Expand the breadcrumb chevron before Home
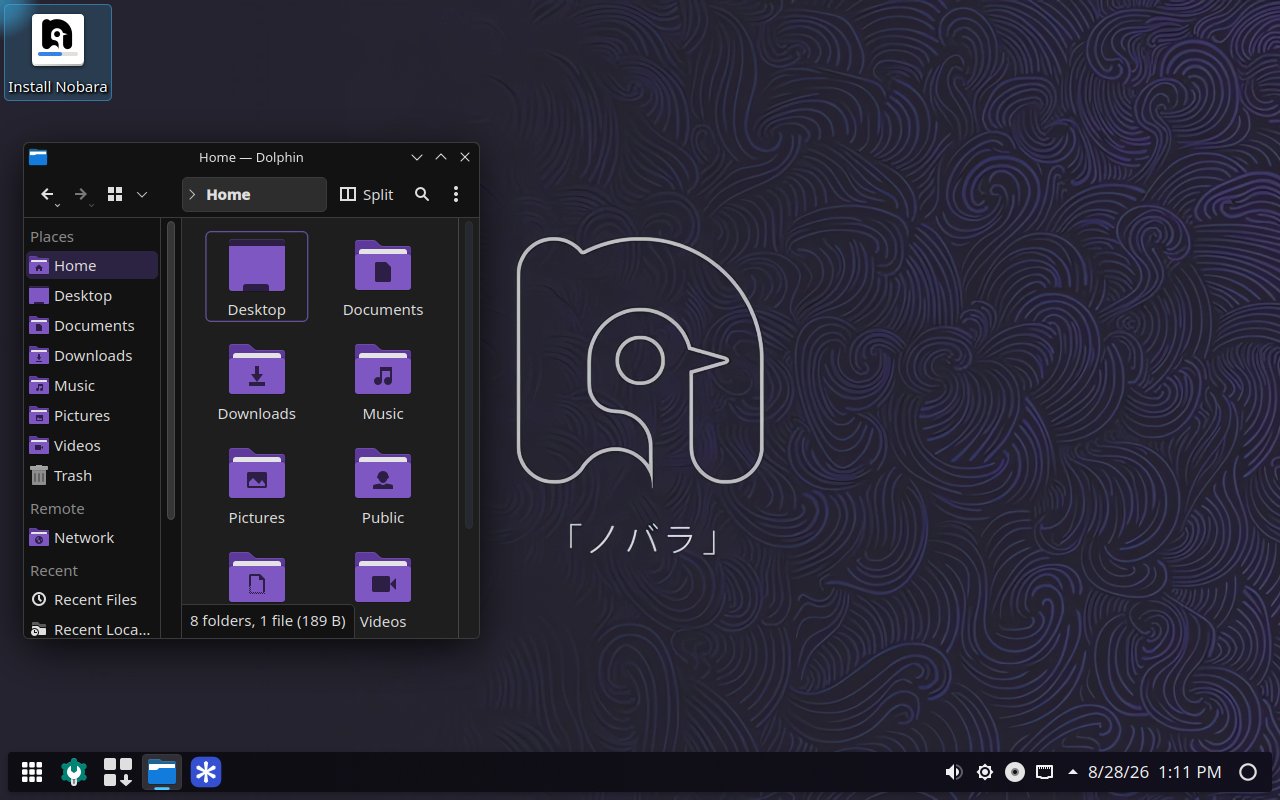Viewport: 1280px width, 800px height. coord(192,195)
